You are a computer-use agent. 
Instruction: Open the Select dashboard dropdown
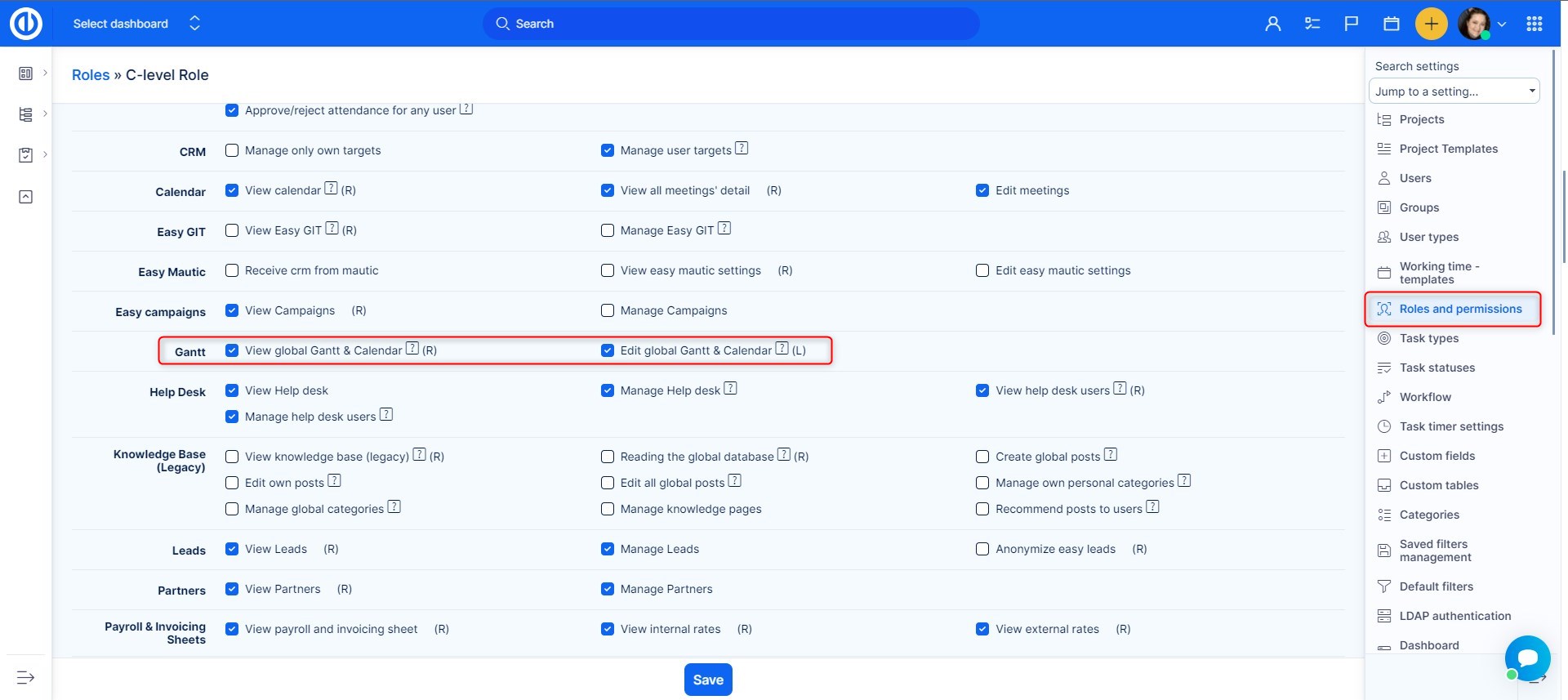point(136,24)
